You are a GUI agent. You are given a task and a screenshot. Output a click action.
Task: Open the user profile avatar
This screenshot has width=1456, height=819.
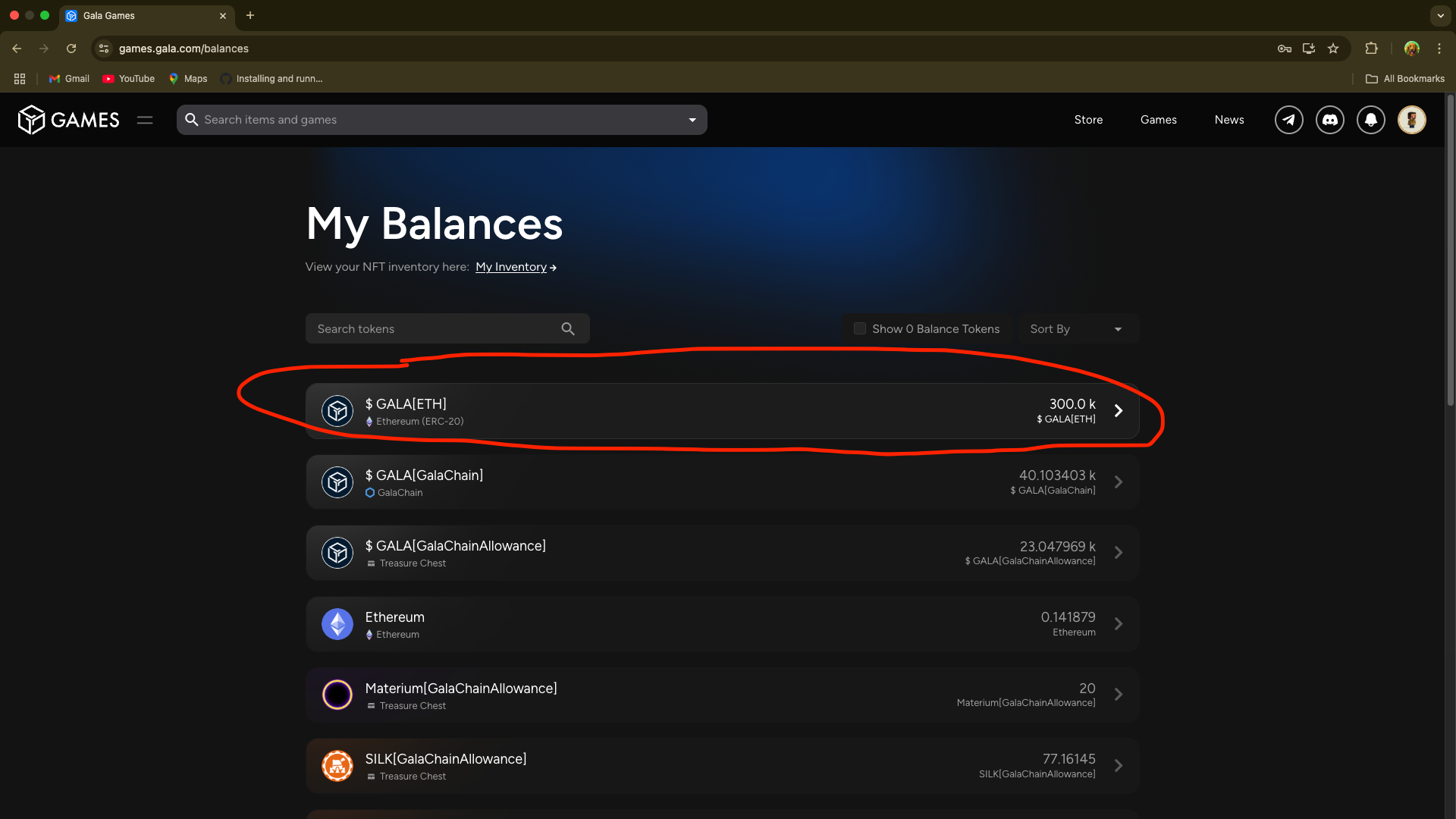[x=1411, y=120]
